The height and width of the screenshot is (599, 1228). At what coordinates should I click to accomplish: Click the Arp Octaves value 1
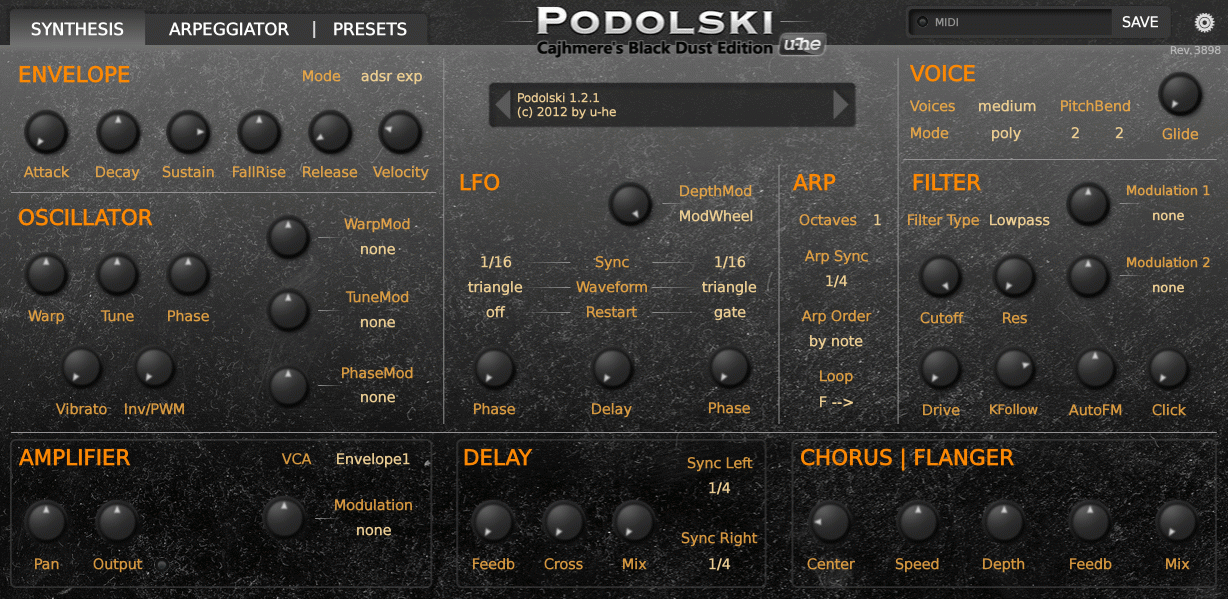(877, 220)
